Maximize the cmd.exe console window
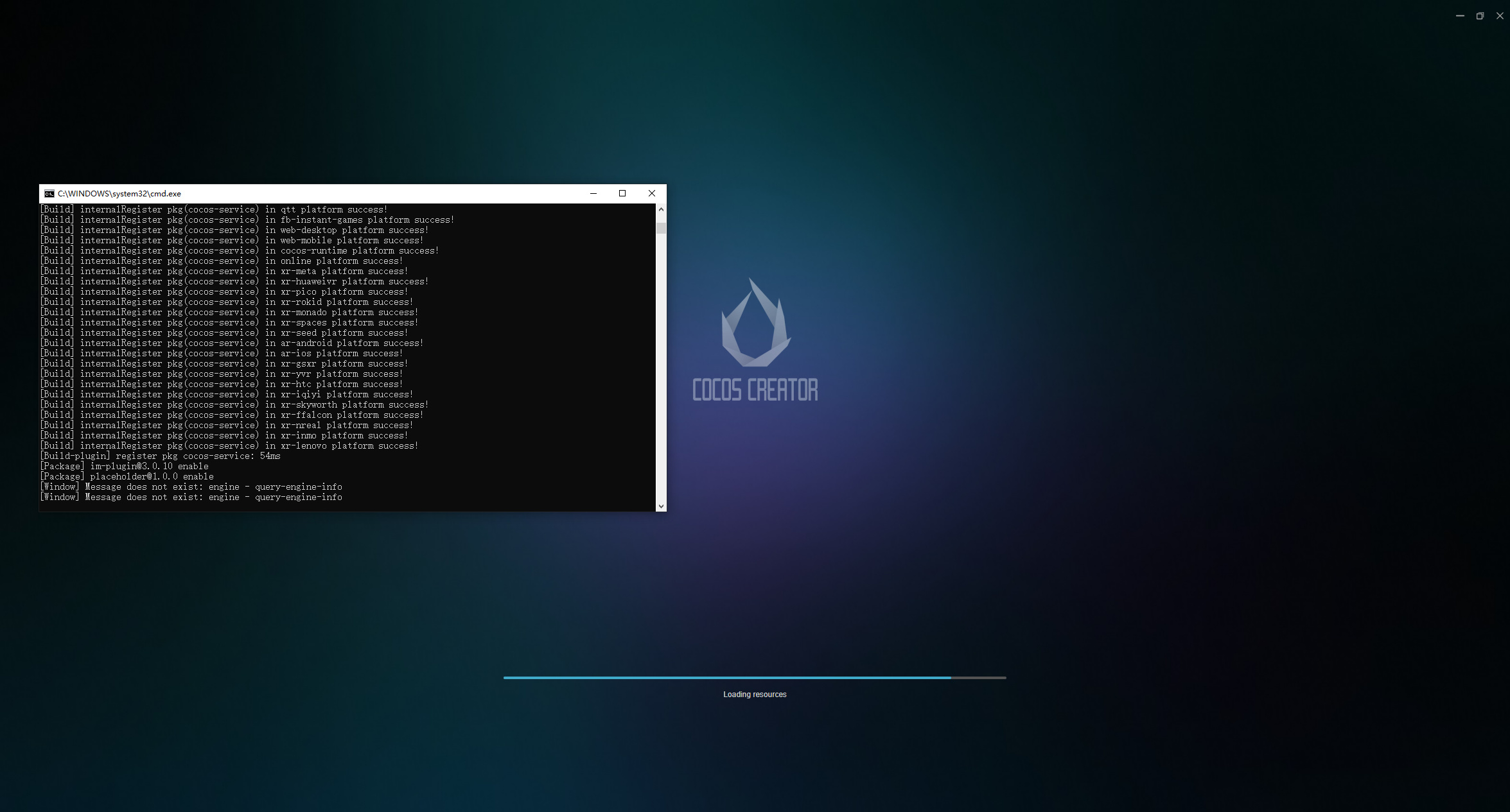The height and width of the screenshot is (812, 1510). 622,193
